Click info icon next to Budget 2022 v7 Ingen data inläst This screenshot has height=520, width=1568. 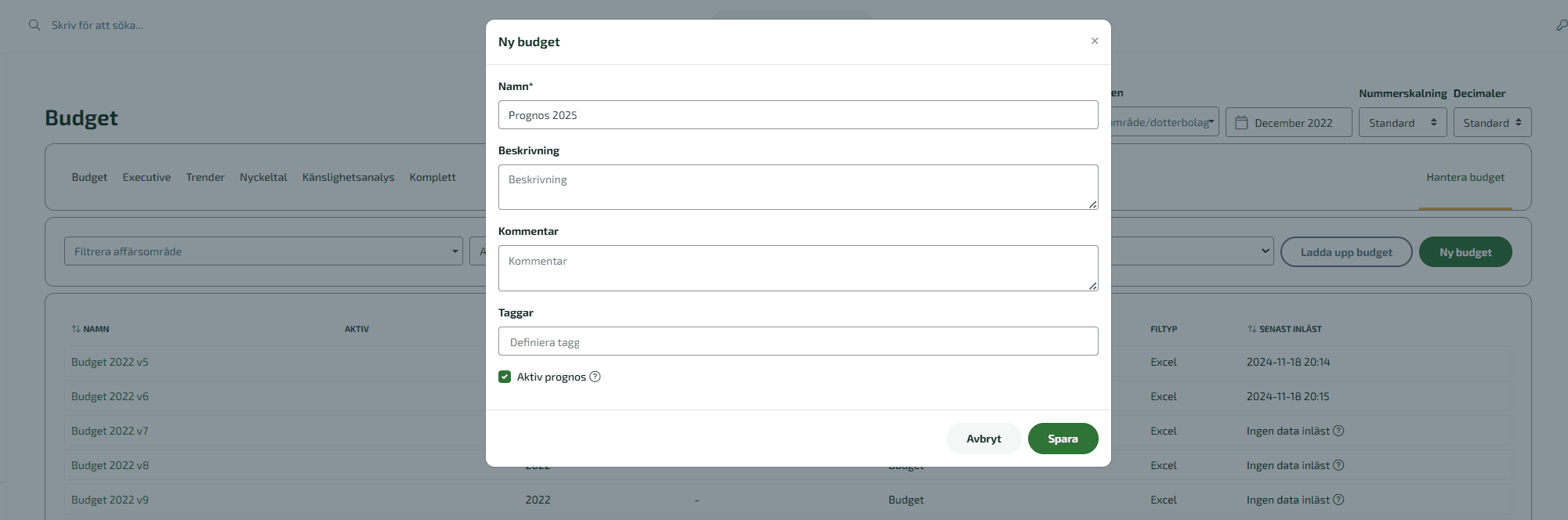pos(1338,431)
